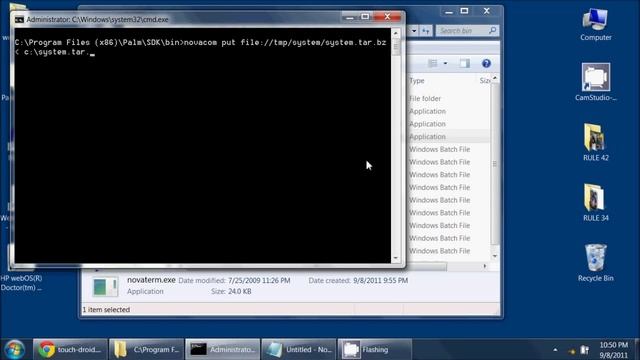Sort by the Size column header
The image size is (640, 360).
[x=485, y=81]
